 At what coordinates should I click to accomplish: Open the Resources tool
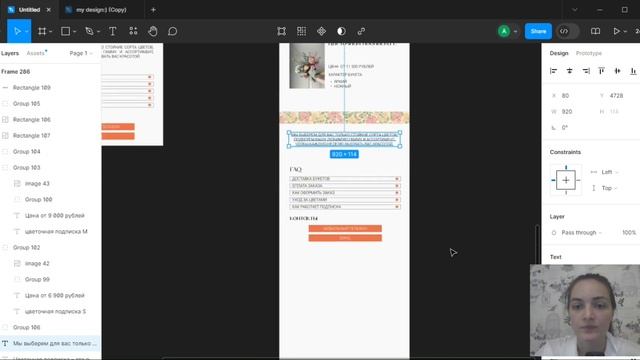click(x=133, y=31)
